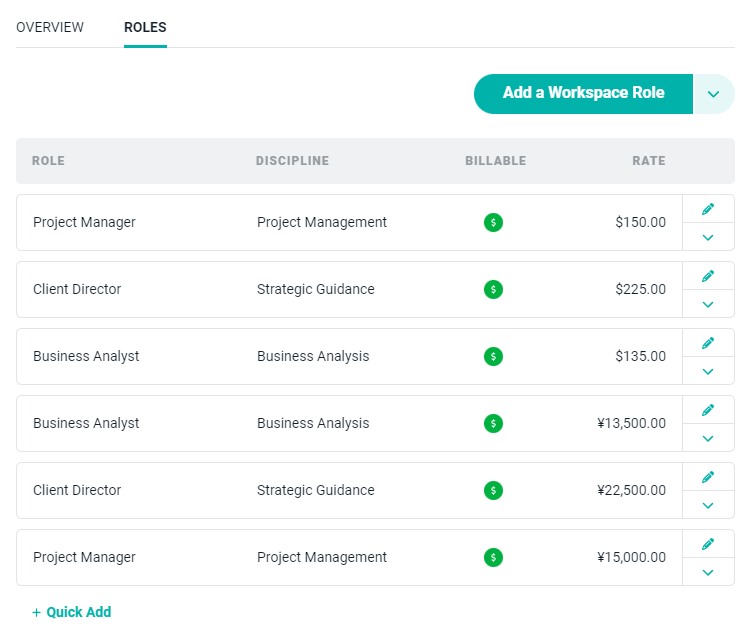
Task: Select the $135.00 rate value
Action: click(x=640, y=356)
